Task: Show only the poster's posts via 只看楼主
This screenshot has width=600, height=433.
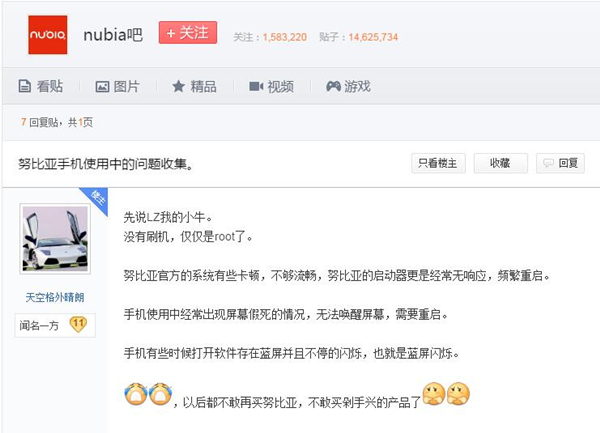Action: pyautogui.click(x=438, y=163)
